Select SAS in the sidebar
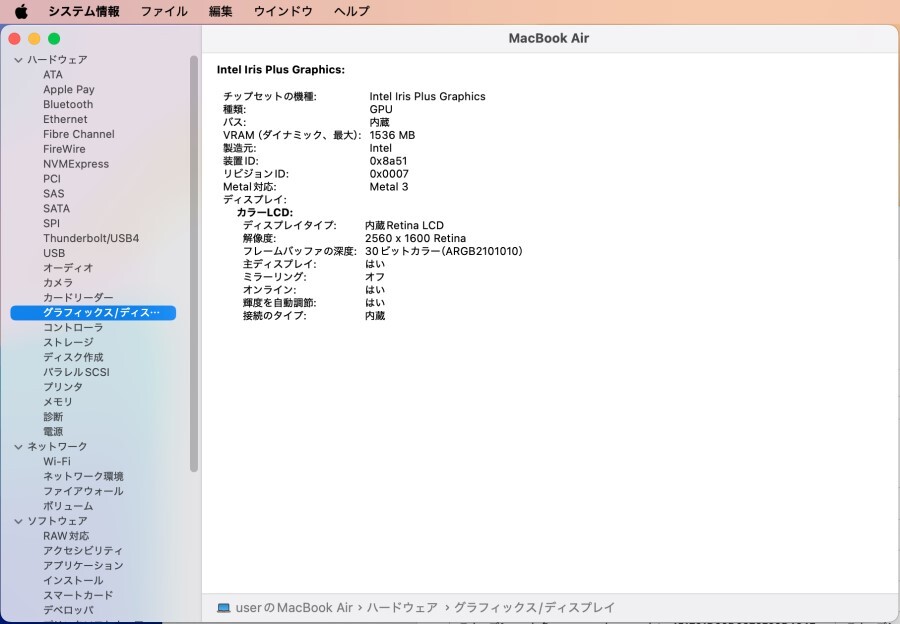 click(x=53, y=194)
